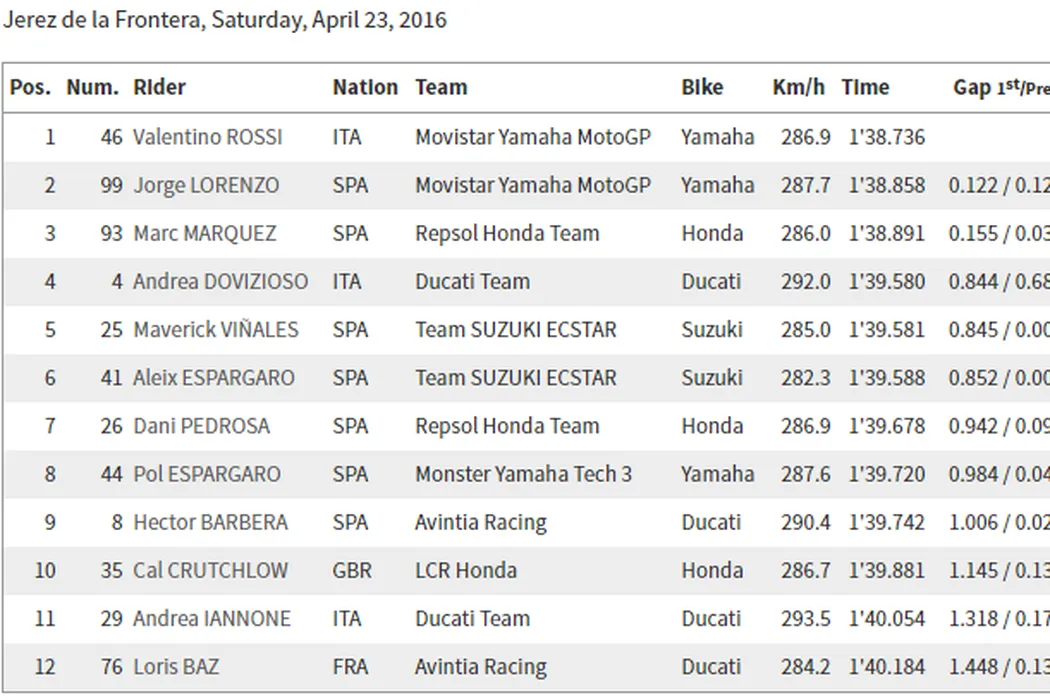Screen dimensions: 1050x700
Task: Select the Nation column header
Action: [x=365, y=88]
